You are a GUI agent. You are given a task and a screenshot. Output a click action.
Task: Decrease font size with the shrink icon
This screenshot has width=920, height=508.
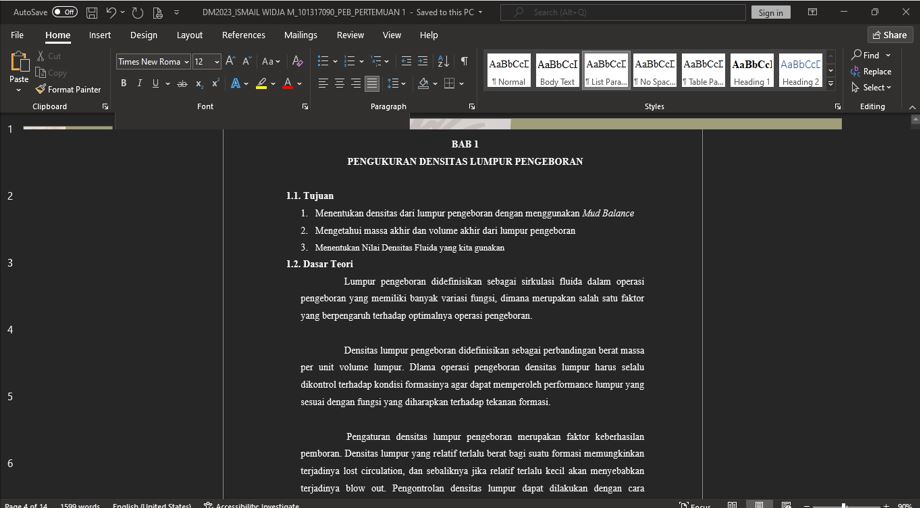(247, 61)
